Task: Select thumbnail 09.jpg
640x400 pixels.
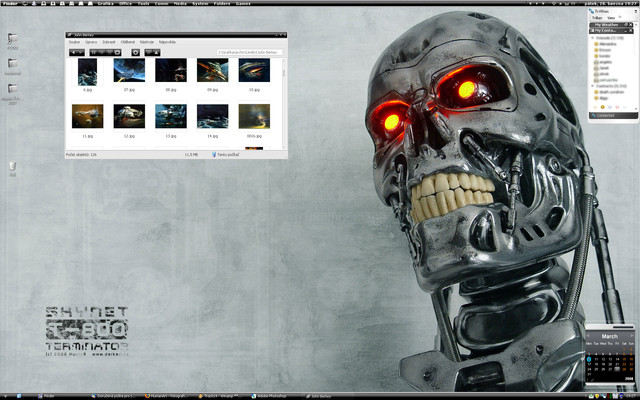Action: 212,70
